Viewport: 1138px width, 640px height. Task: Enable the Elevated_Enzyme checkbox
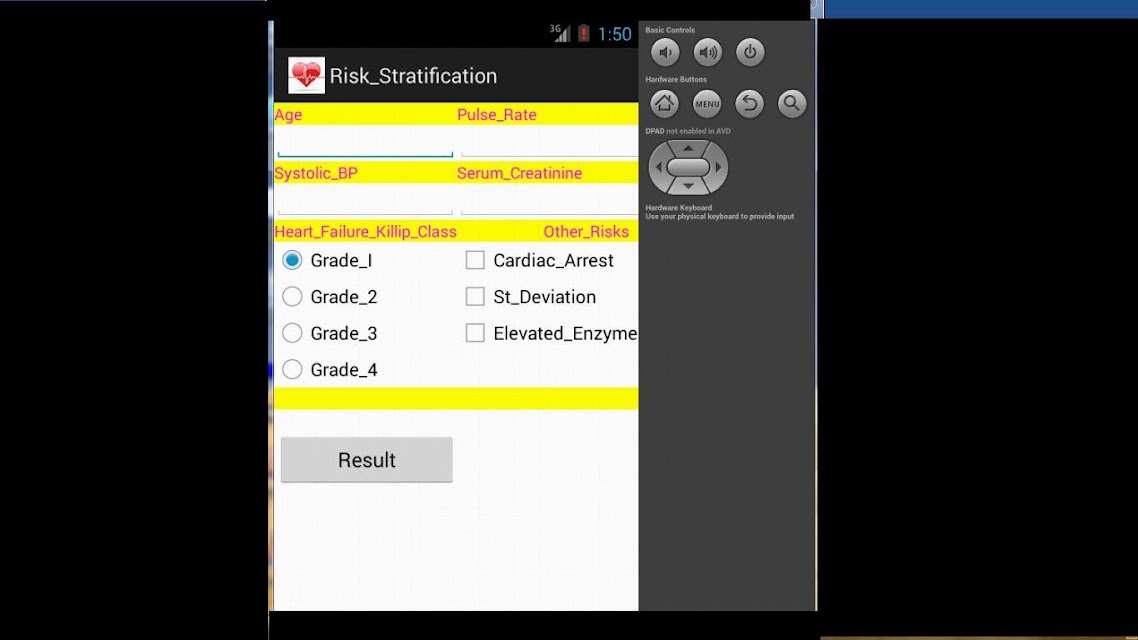475,332
